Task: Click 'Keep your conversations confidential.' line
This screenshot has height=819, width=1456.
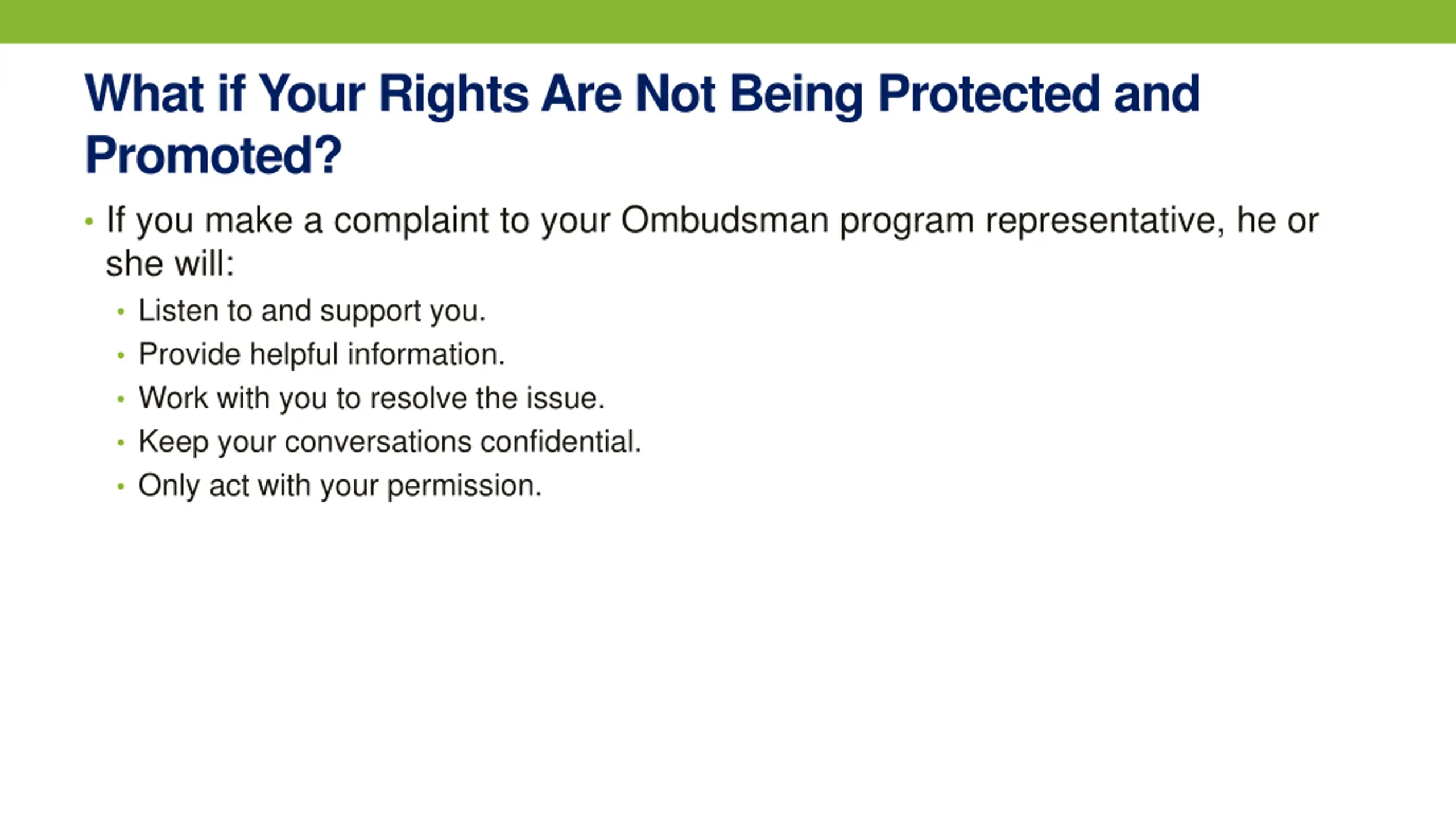Action: (x=390, y=442)
